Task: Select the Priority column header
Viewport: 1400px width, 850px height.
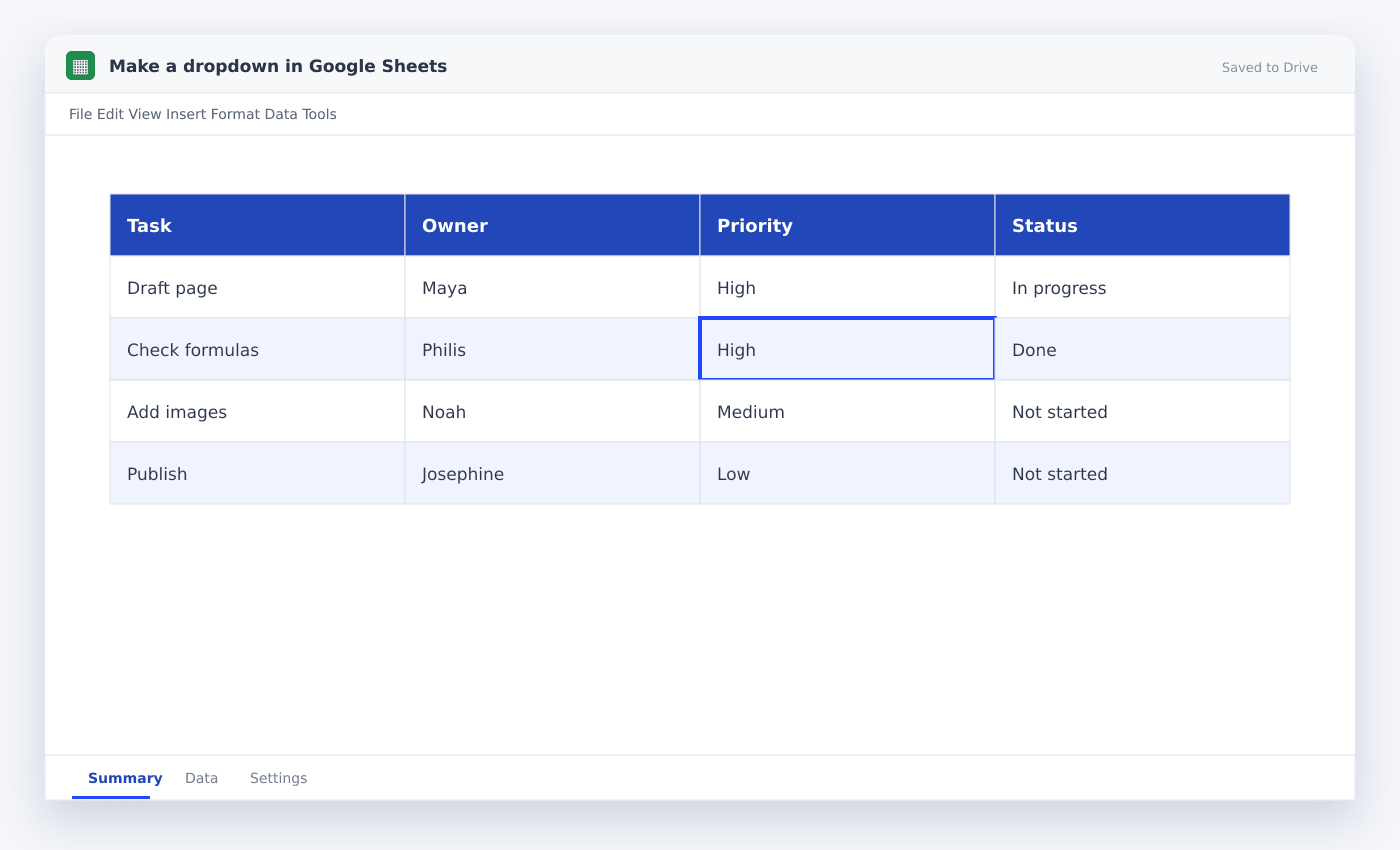Action: click(x=847, y=225)
